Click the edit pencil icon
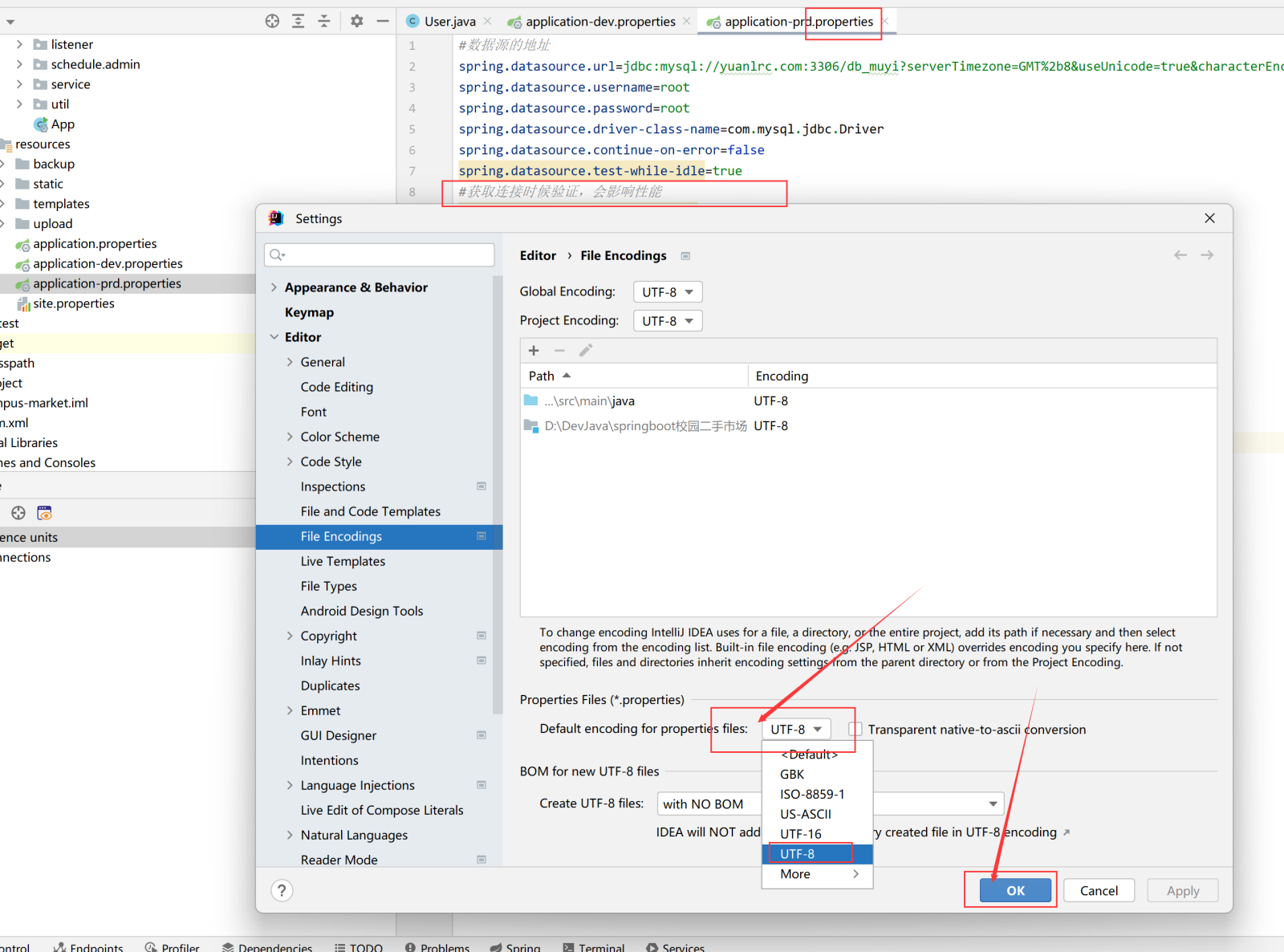 pos(586,351)
